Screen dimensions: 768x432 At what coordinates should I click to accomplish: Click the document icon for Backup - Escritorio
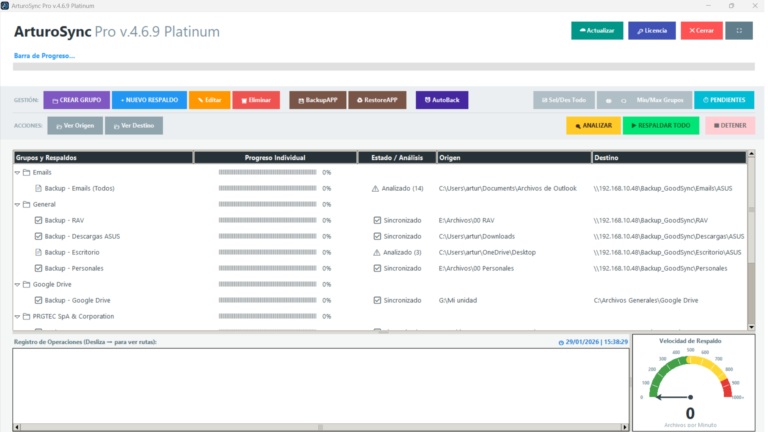coord(39,252)
